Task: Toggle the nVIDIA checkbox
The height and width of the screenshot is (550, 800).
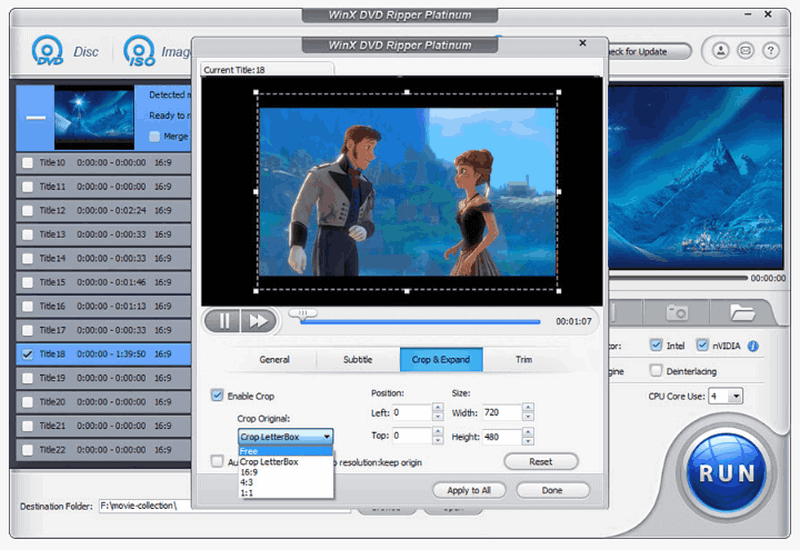Action: (x=703, y=345)
